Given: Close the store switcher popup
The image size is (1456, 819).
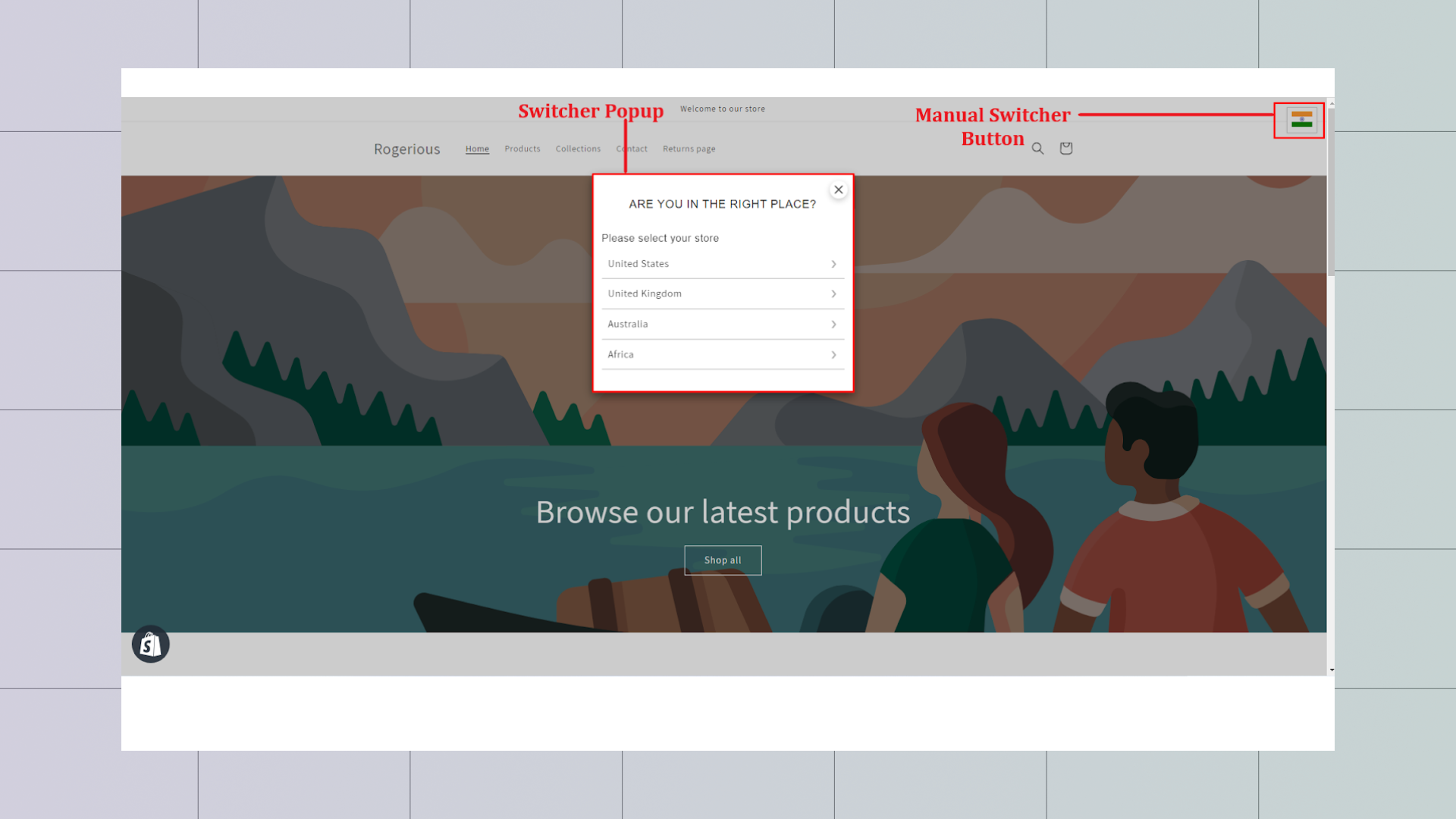Looking at the screenshot, I should coord(838,190).
